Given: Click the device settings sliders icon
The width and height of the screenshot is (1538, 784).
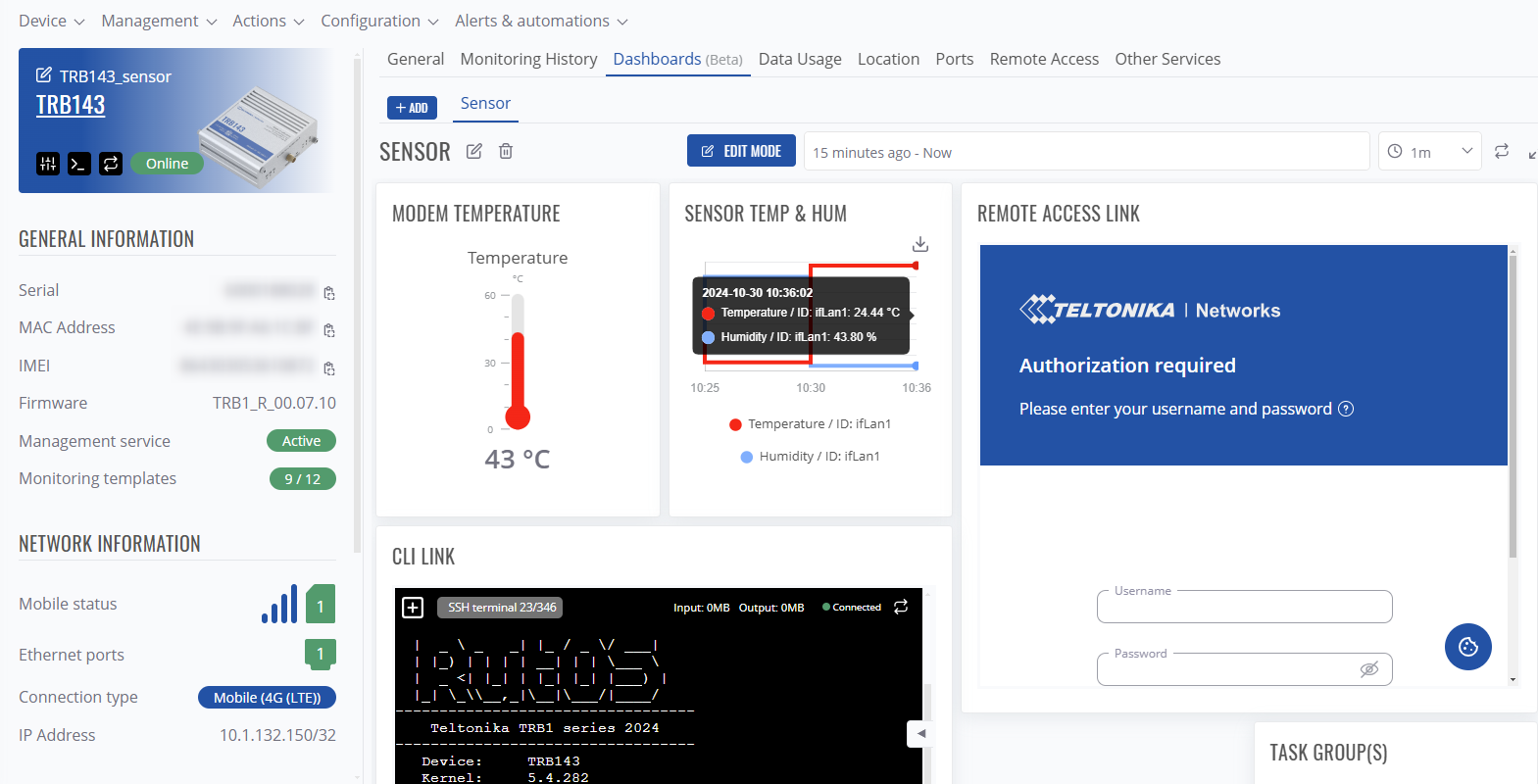Looking at the screenshot, I should pyautogui.click(x=48, y=164).
